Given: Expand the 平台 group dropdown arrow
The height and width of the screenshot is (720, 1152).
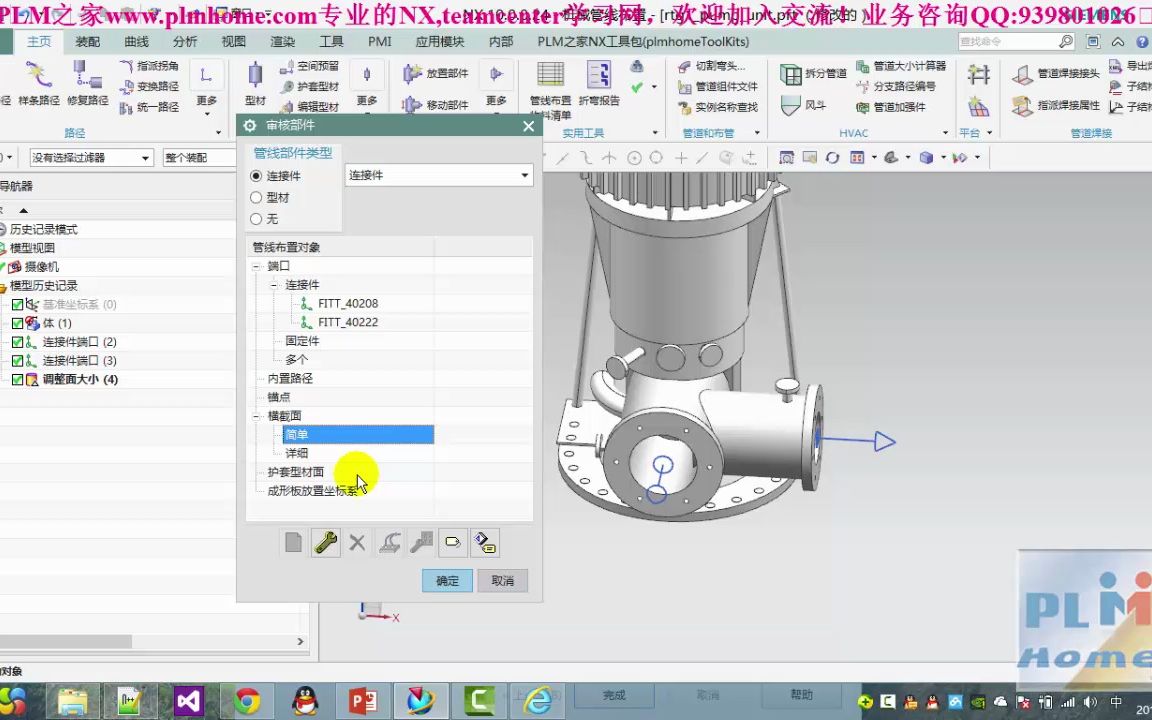Looking at the screenshot, I should 990,133.
